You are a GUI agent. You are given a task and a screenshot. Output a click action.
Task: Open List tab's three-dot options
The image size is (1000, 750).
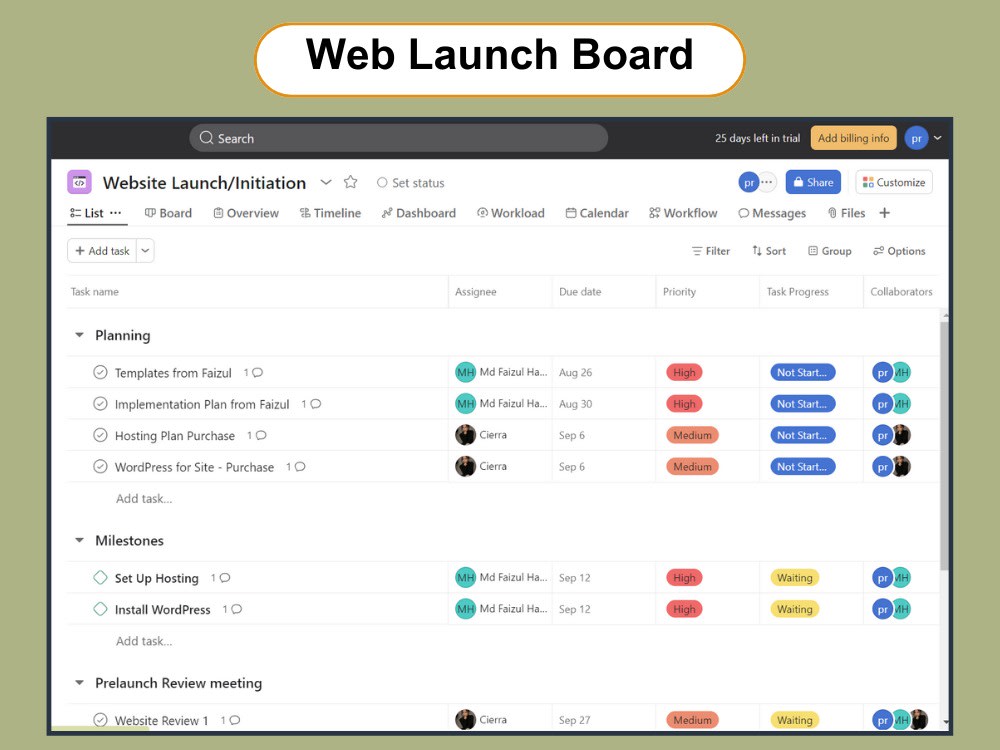(x=115, y=213)
